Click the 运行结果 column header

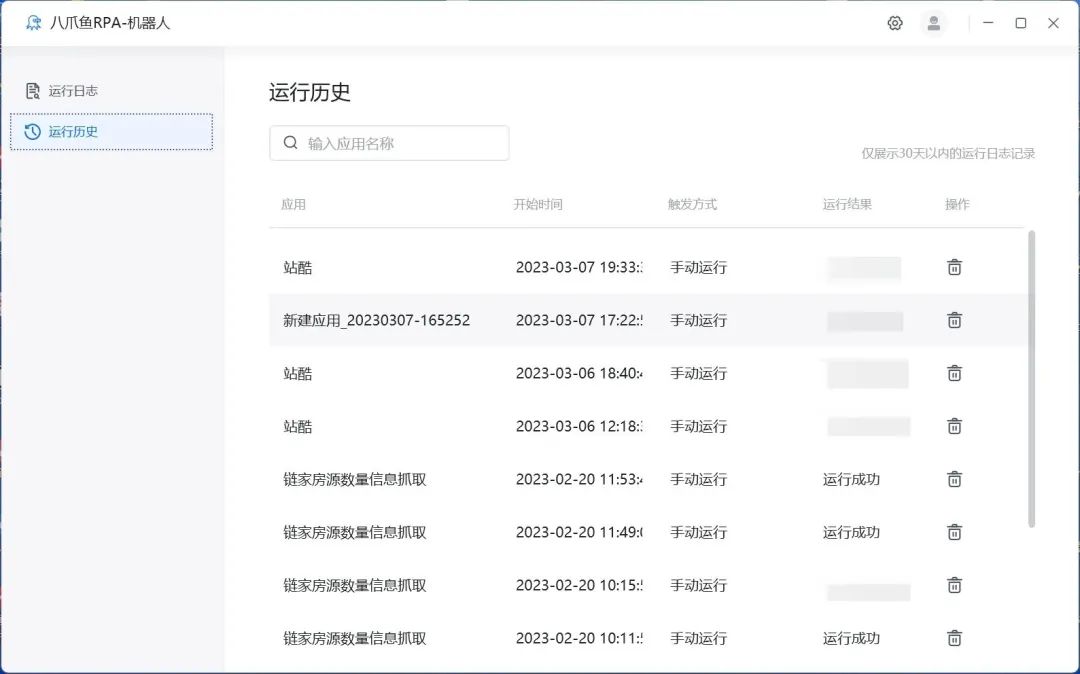[x=847, y=204]
